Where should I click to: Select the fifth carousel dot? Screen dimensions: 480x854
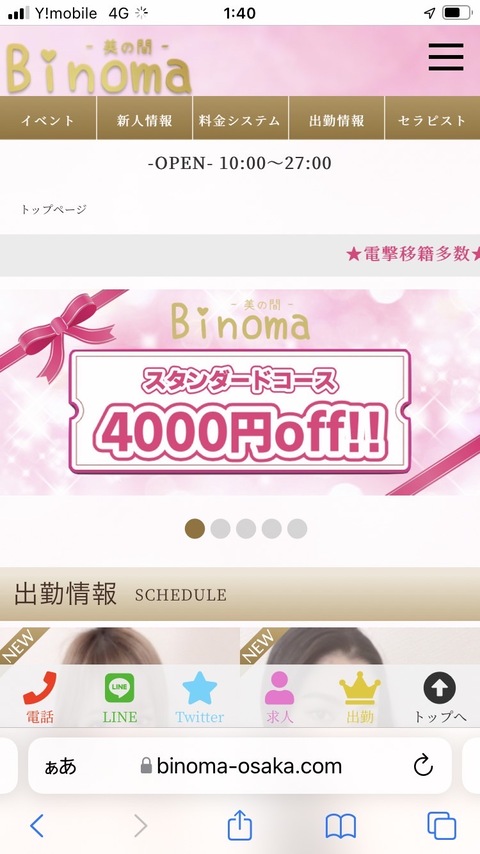click(x=297, y=528)
